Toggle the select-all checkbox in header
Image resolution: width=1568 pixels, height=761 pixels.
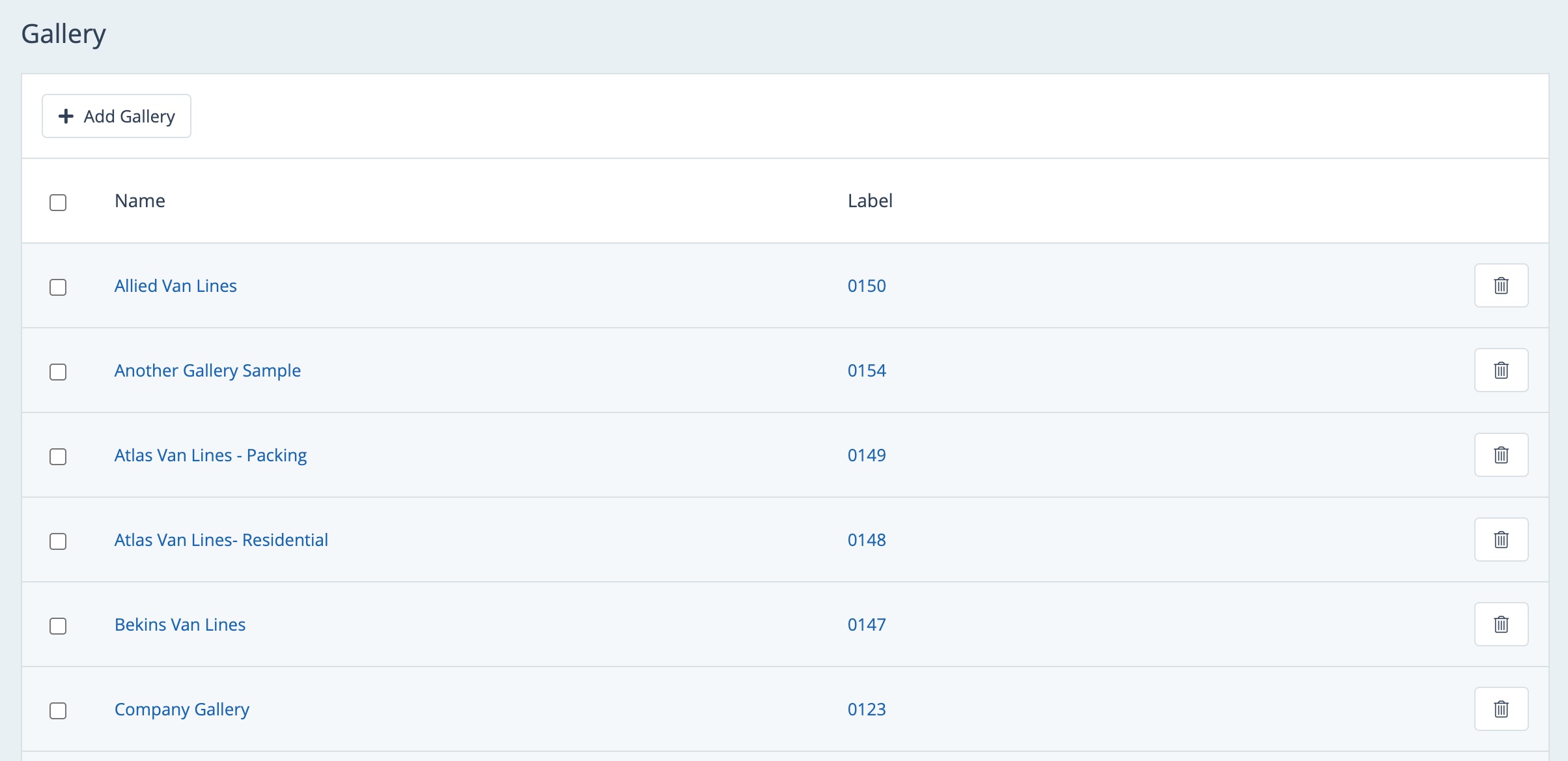coord(58,203)
